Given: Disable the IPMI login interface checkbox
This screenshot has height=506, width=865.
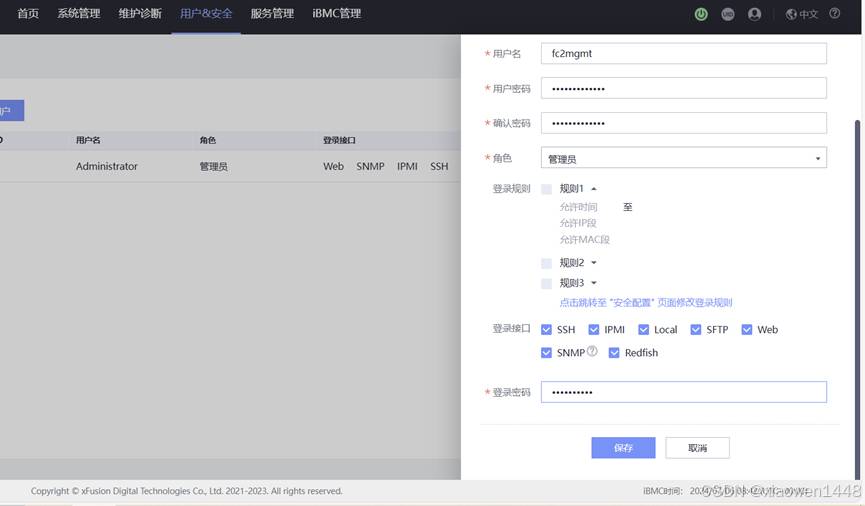Looking at the screenshot, I should 594,330.
